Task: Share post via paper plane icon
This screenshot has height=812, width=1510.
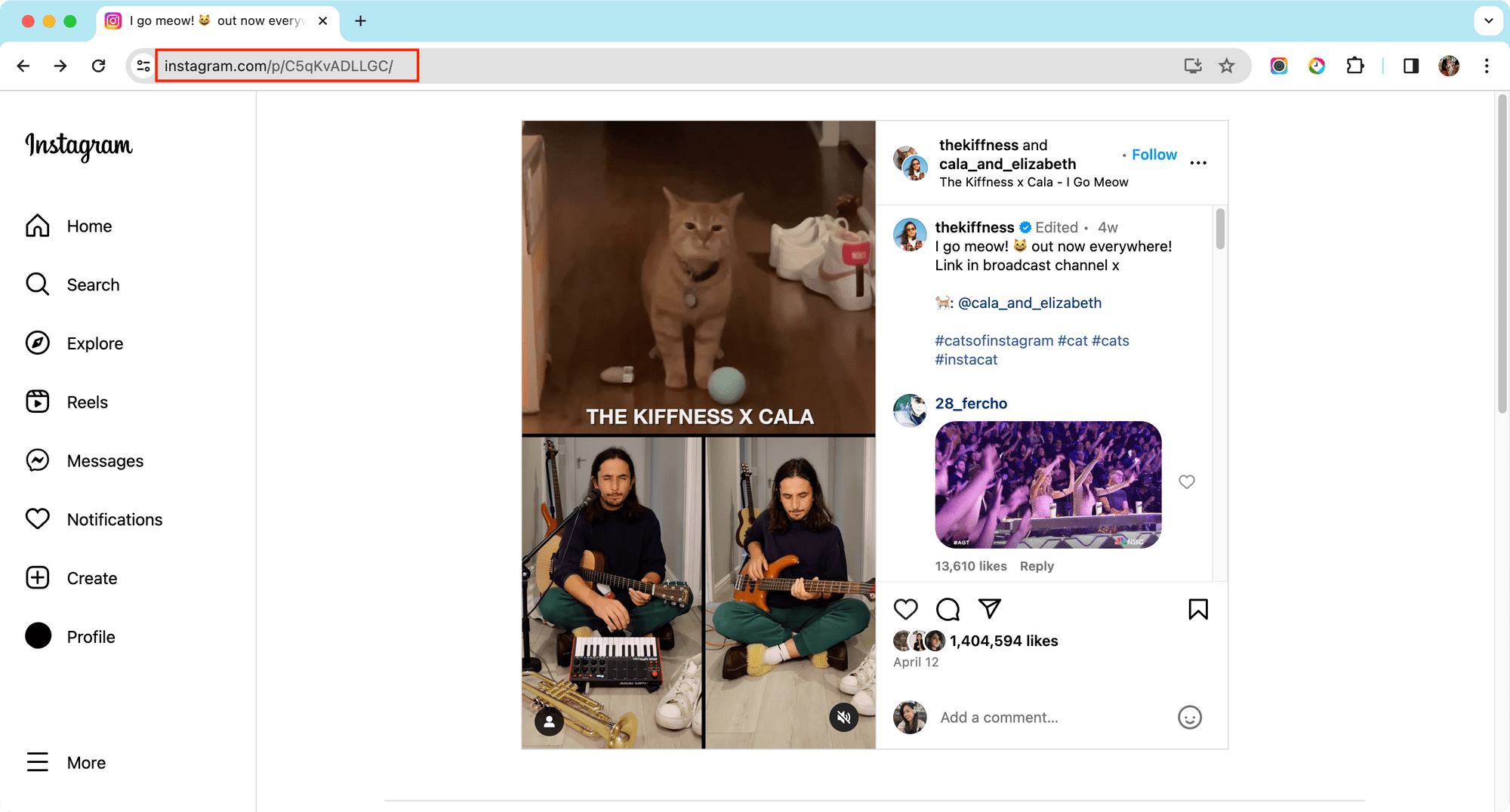Action: (989, 608)
